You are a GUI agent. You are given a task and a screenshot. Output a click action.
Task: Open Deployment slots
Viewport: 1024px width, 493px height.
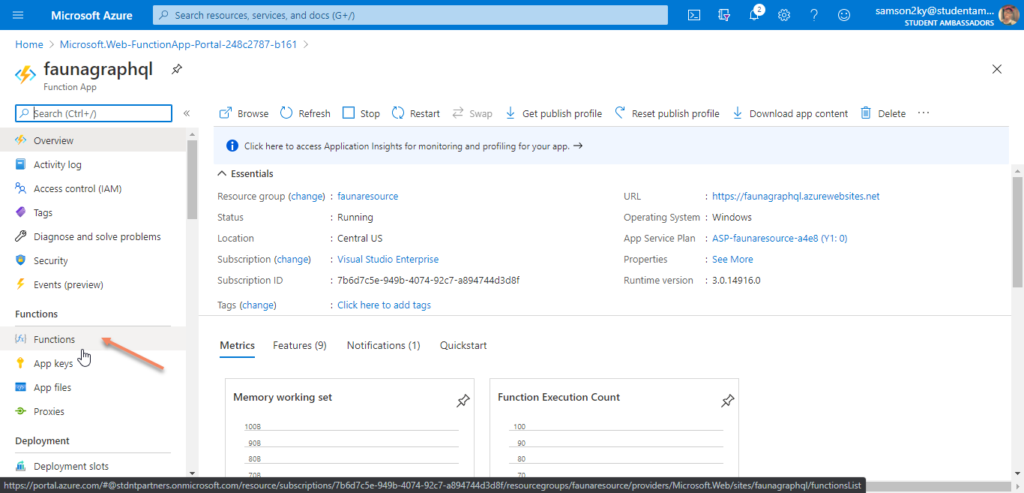[x=93, y=466]
